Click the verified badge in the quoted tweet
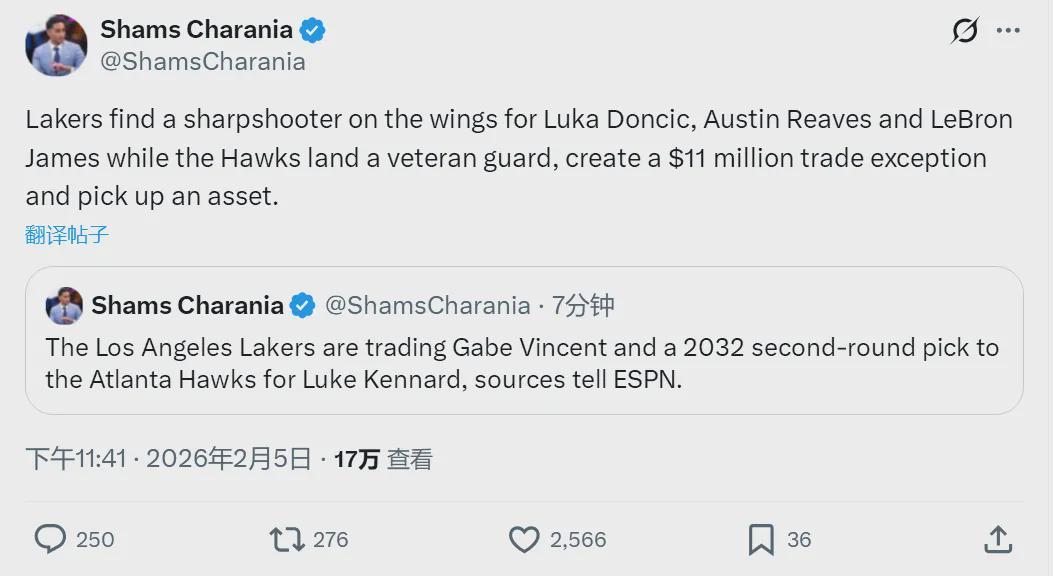 click(x=302, y=305)
